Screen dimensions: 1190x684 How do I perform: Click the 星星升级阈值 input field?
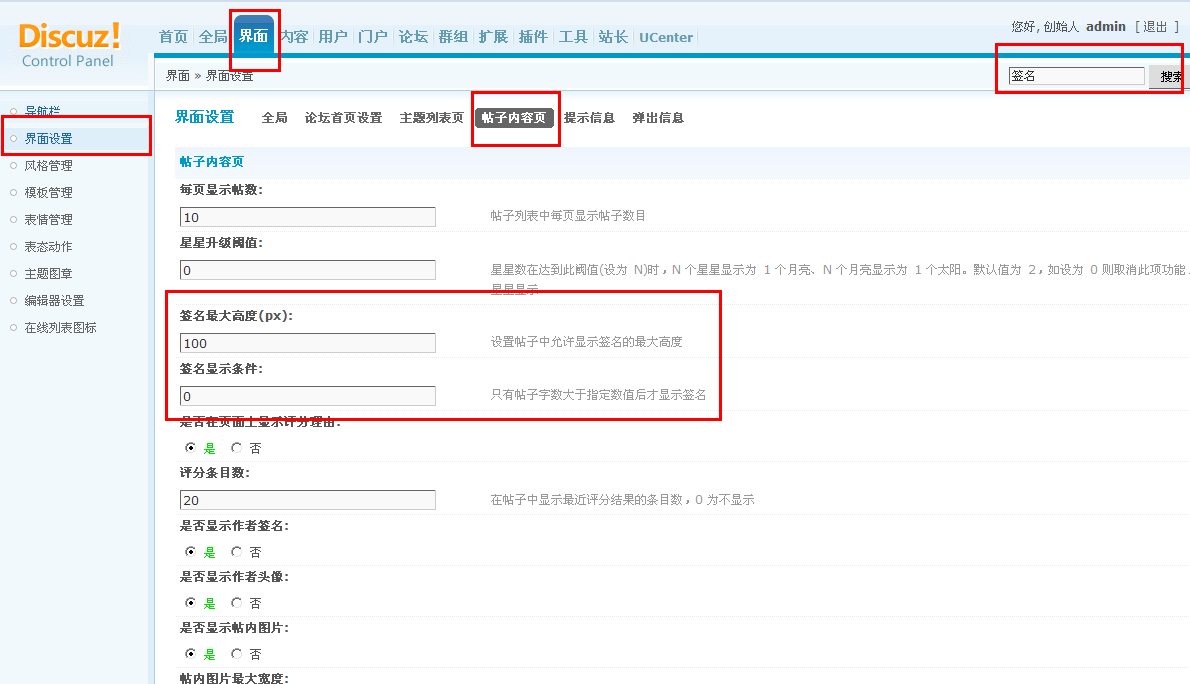(x=307, y=270)
